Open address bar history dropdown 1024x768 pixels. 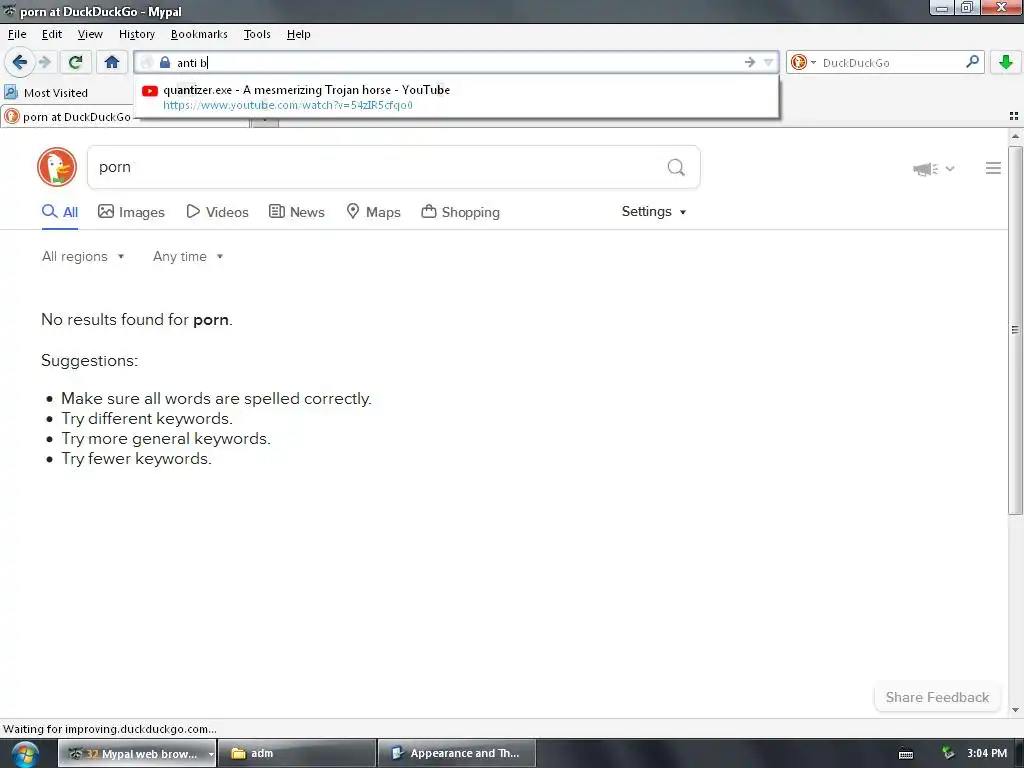769,62
